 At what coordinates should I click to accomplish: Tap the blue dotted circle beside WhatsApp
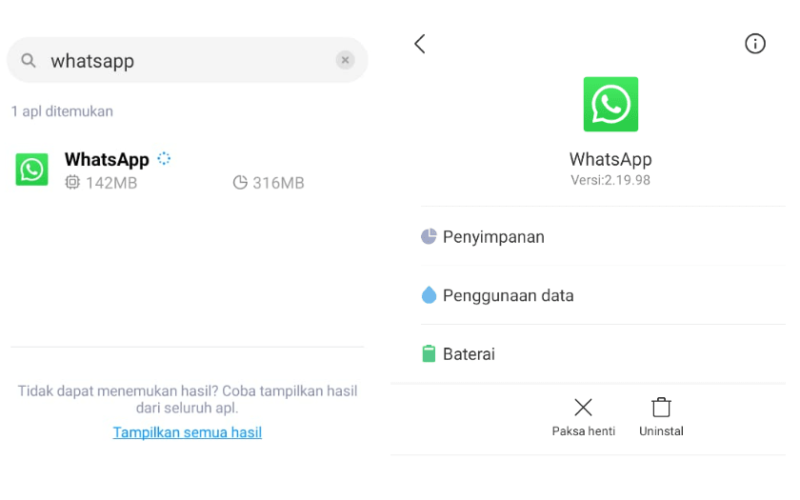coord(164,159)
